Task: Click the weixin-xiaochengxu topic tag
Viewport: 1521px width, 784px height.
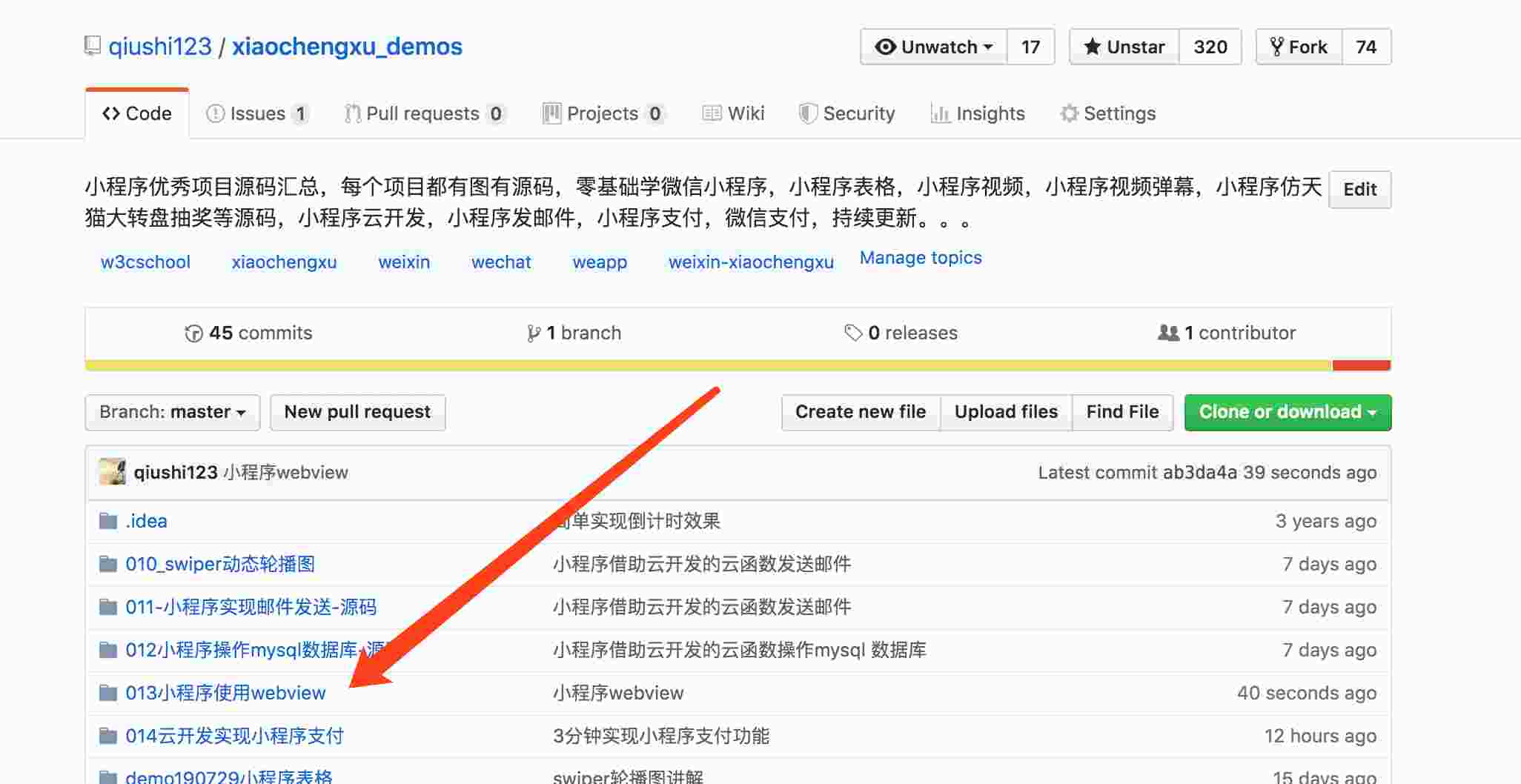Action: pyautogui.click(x=751, y=262)
